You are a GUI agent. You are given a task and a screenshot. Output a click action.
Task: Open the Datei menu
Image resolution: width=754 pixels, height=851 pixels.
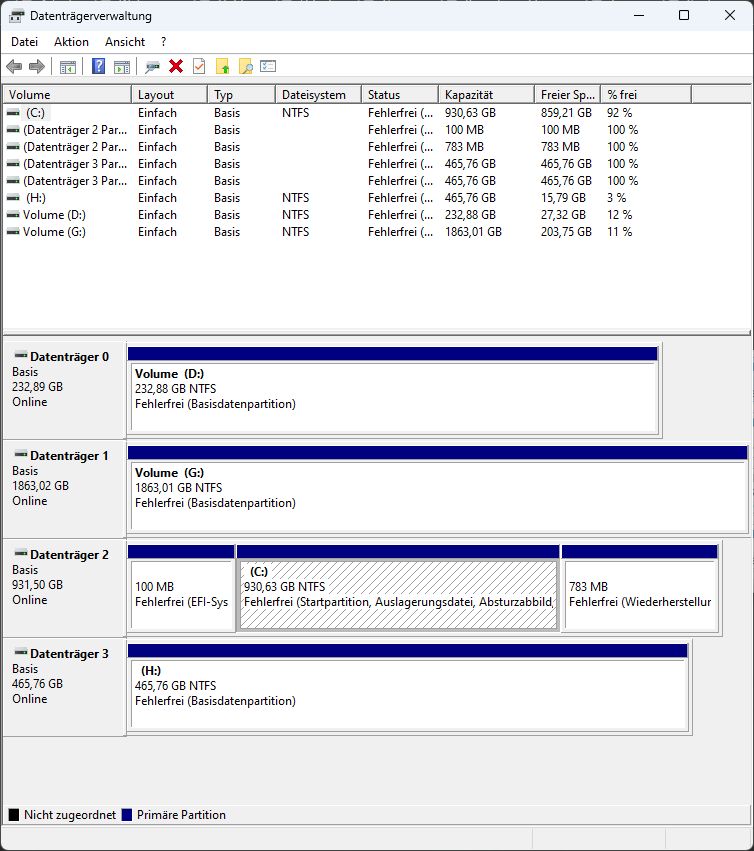(x=24, y=42)
